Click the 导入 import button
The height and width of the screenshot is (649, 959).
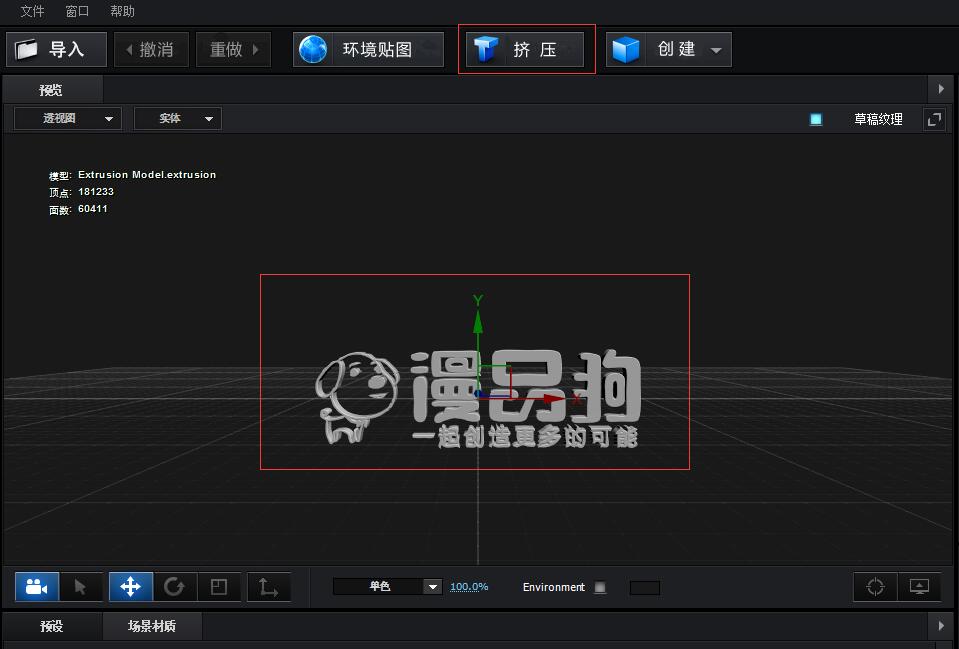[x=56, y=50]
